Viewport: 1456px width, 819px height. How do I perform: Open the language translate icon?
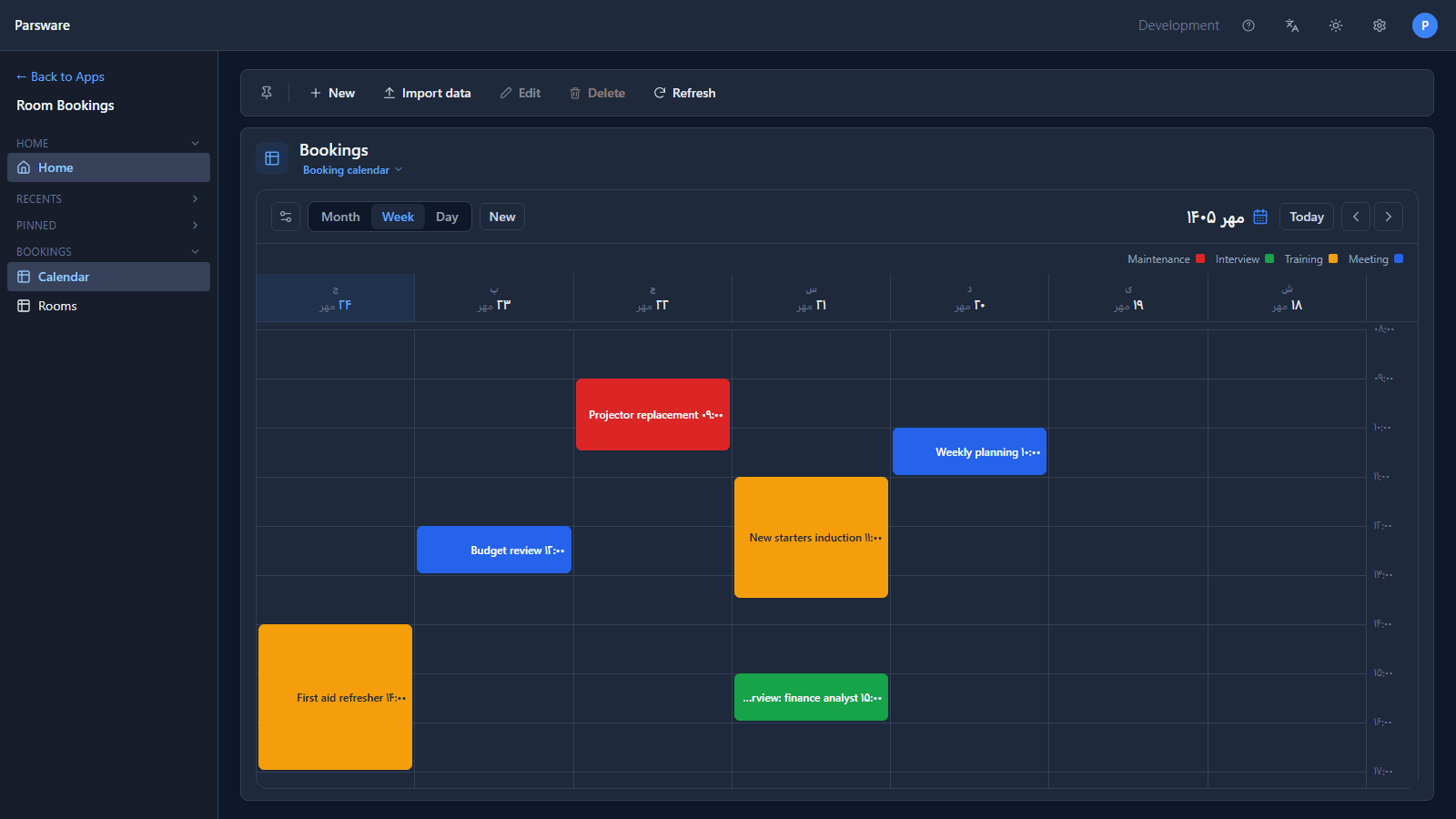(1292, 25)
